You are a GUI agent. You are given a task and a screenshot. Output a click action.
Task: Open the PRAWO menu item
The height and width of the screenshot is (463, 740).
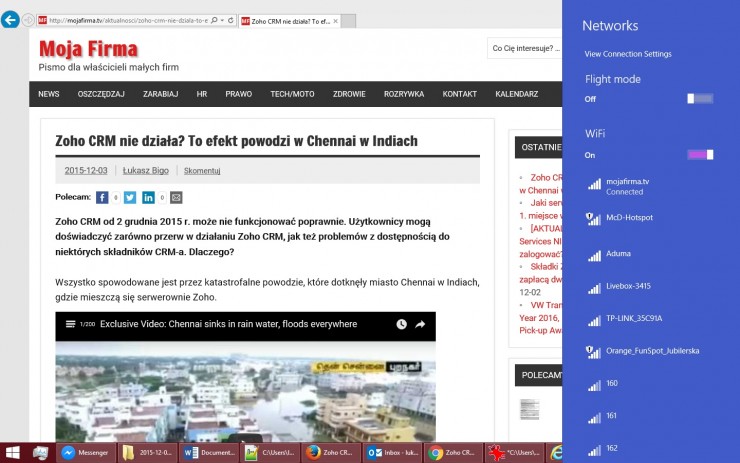[238, 94]
